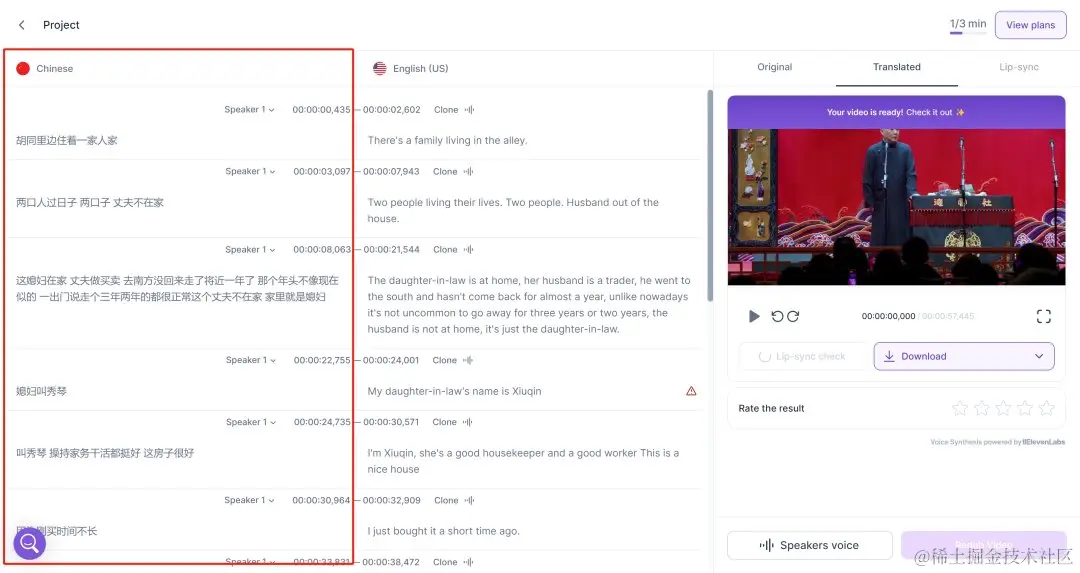This screenshot has height=573, width=1080.
Task: Edit translation 'There's a family living in the alley.'
Action: [447, 140]
